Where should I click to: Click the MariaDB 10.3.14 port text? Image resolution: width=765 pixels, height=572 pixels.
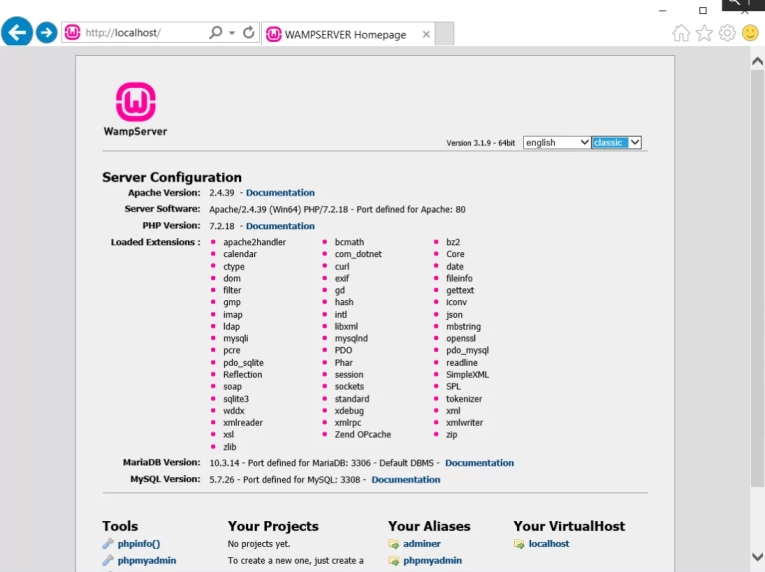click(x=322, y=463)
